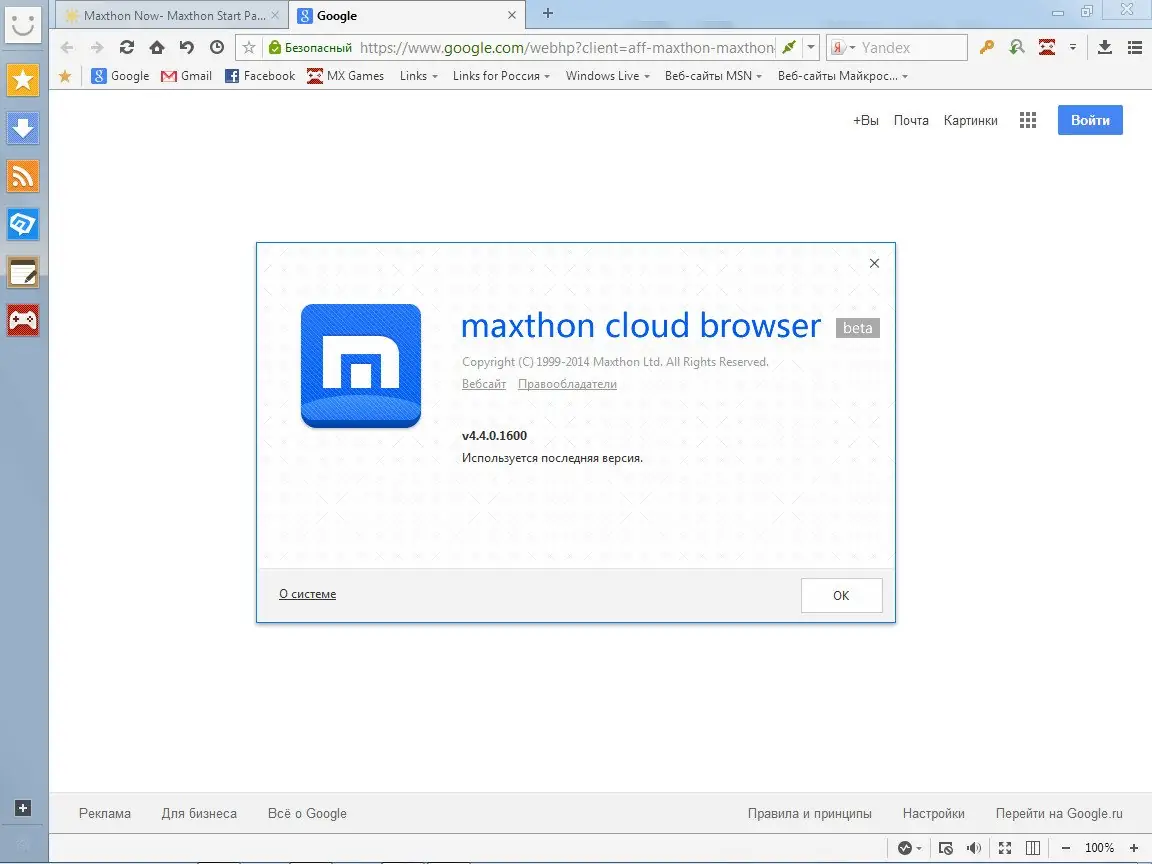Undo last closed tab
The image size is (1152, 864).
(x=187, y=47)
